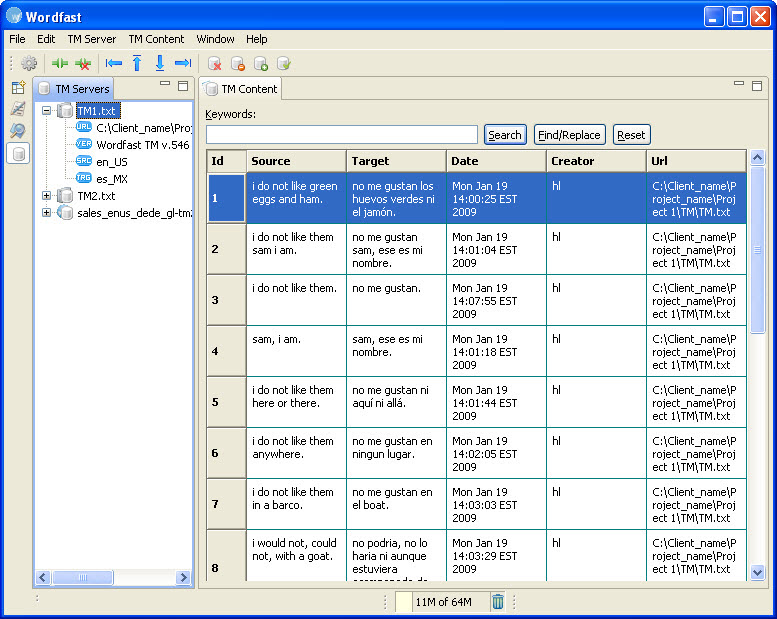Screen dimensions: 777x619
Task: Minimize the TM Content panel
Action: coord(739,83)
